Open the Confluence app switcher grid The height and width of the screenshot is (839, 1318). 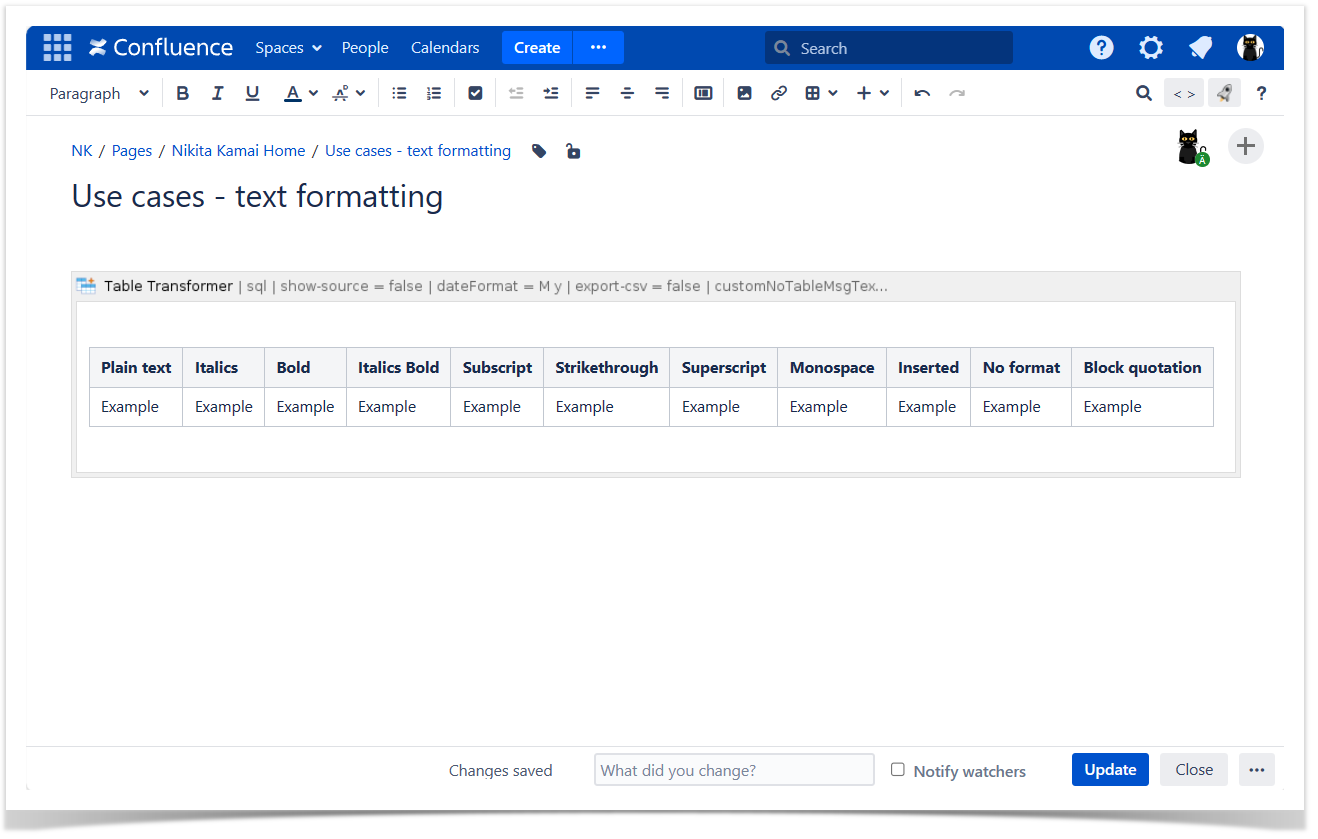(57, 48)
